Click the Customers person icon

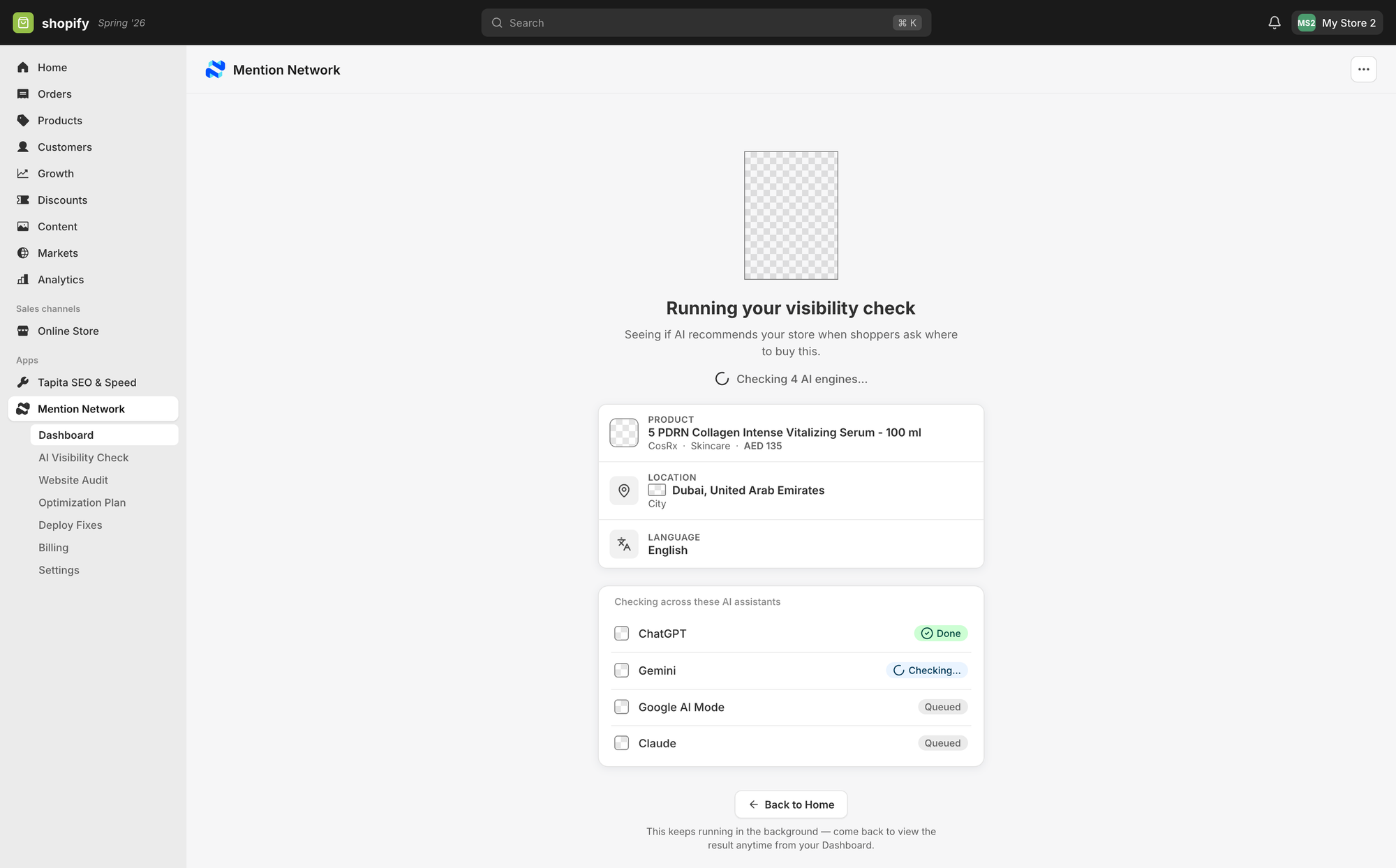(23, 147)
